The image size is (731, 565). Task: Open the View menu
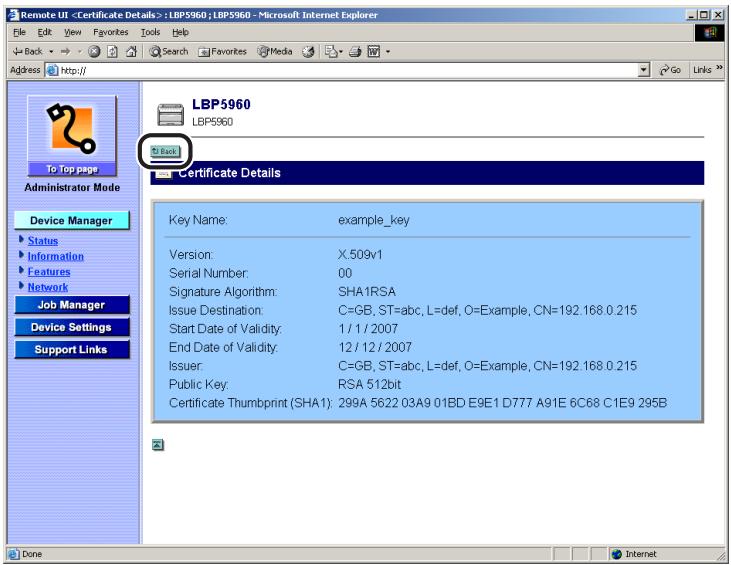click(72, 32)
